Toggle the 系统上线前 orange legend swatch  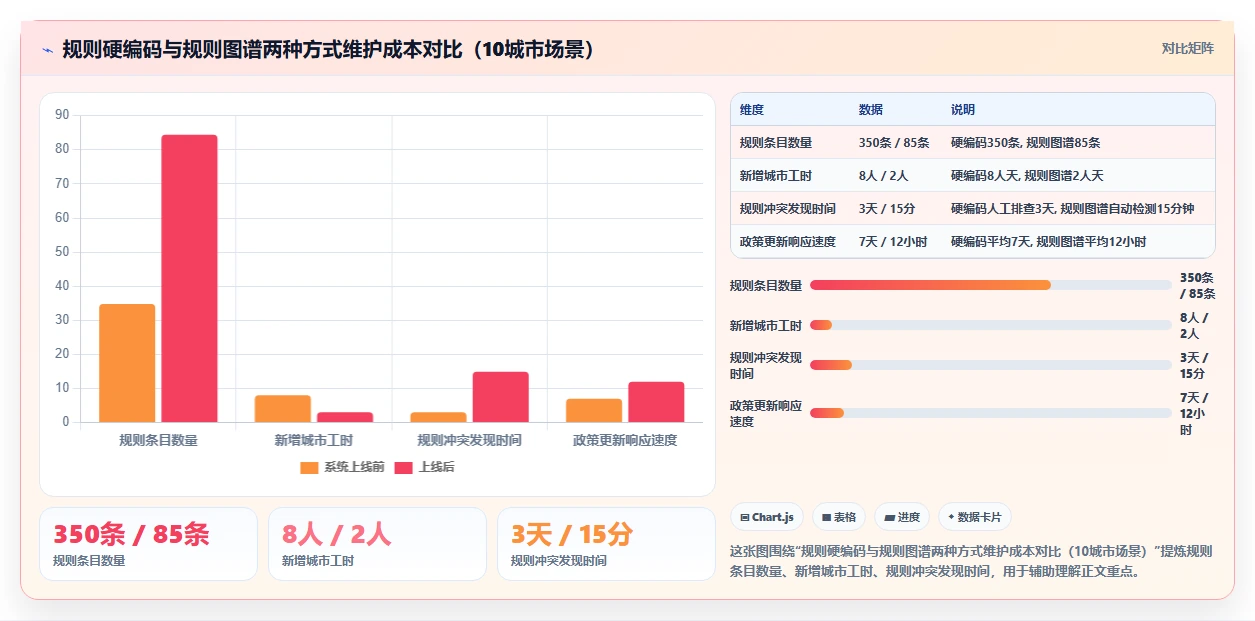point(309,467)
